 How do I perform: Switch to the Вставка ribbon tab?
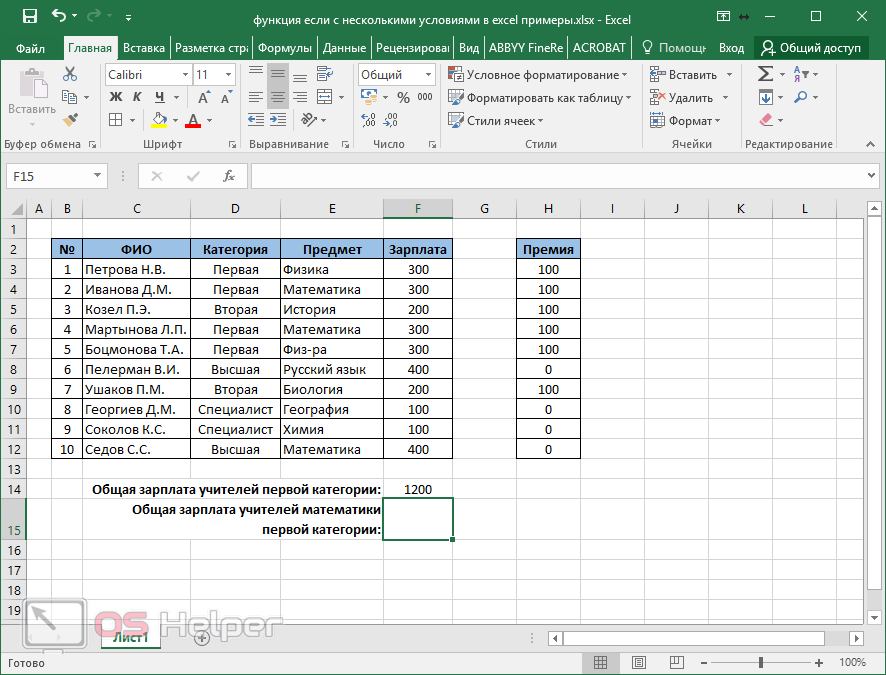pos(144,47)
